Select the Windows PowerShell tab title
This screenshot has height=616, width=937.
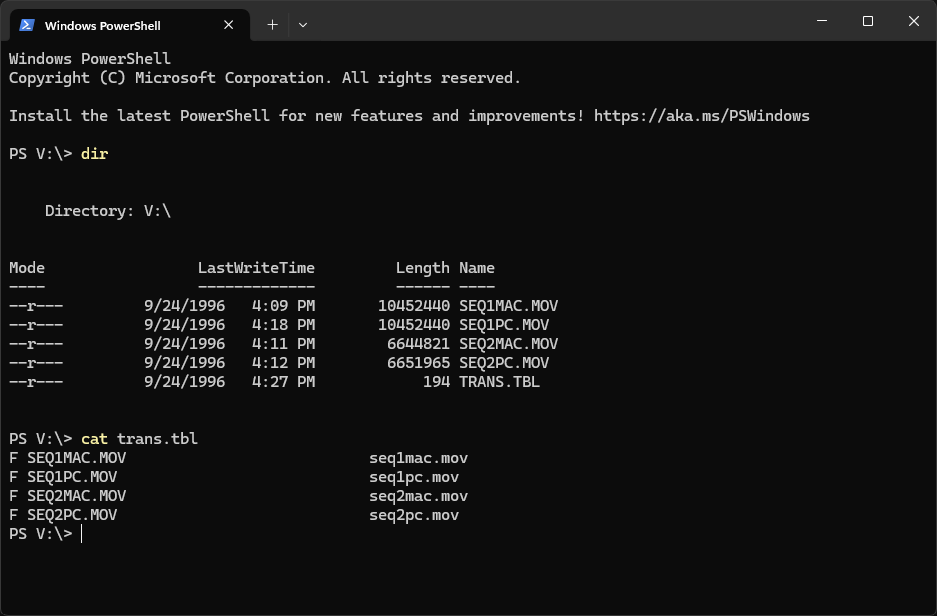[x=103, y=25]
